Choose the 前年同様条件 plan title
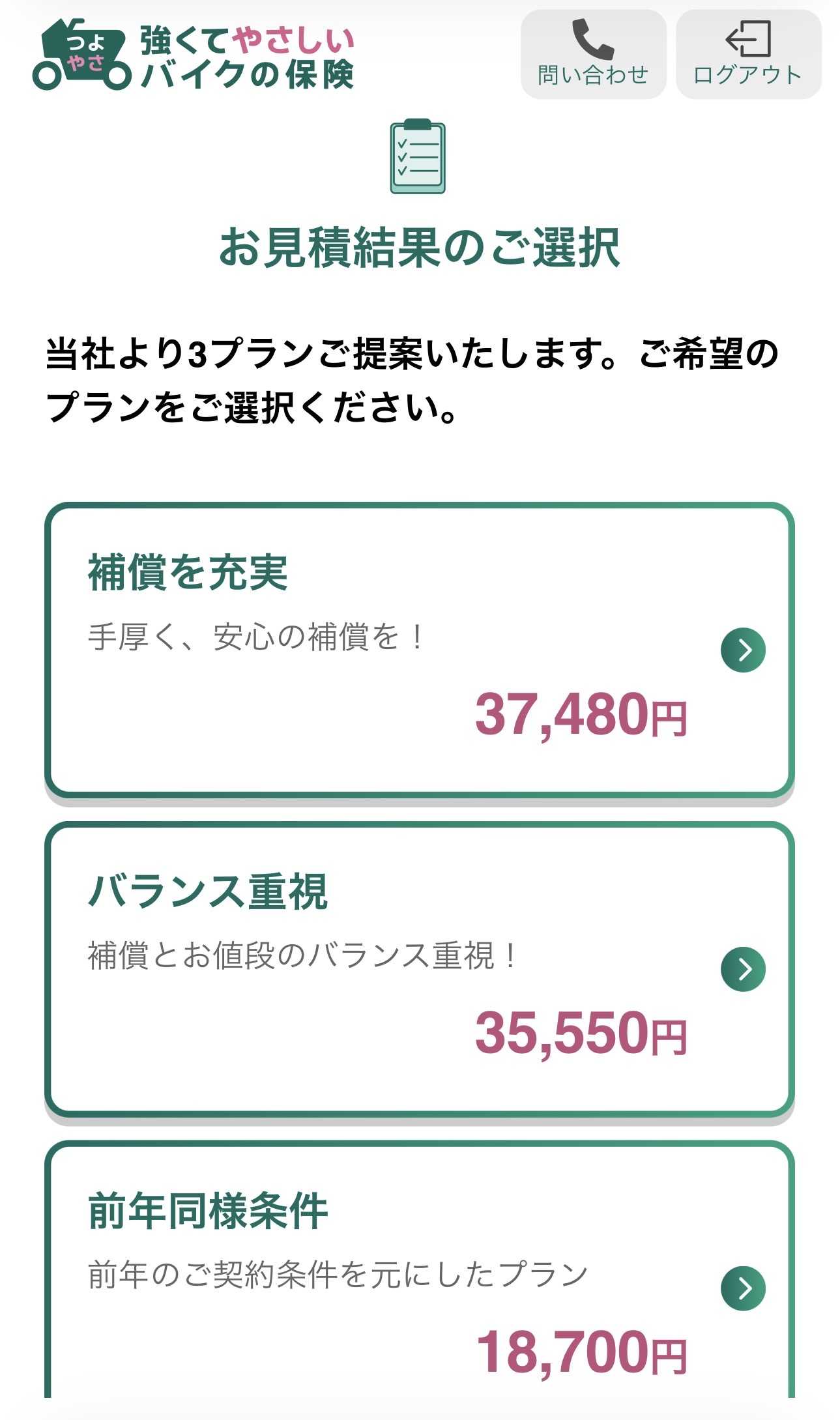 [207, 1210]
